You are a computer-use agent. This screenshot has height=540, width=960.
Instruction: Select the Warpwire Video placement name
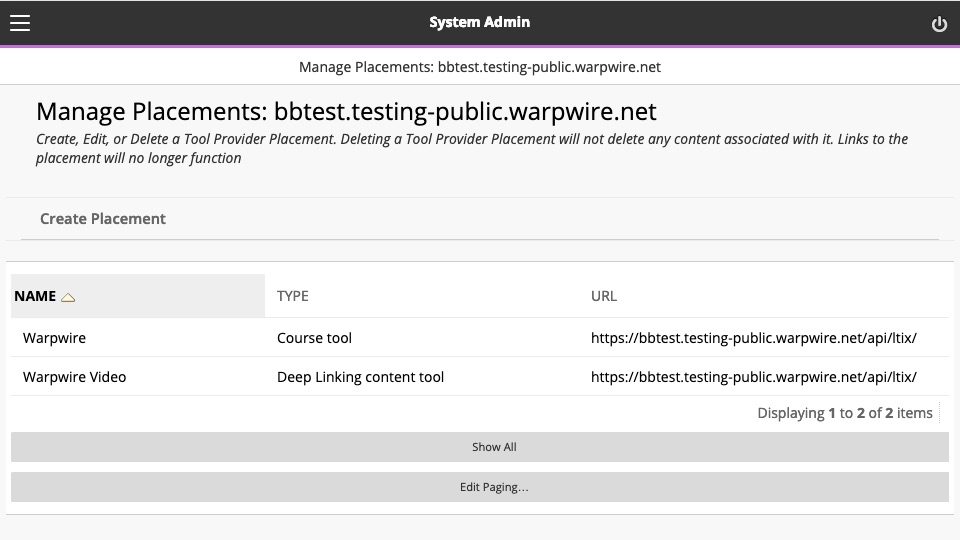click(x=75, y=377)
